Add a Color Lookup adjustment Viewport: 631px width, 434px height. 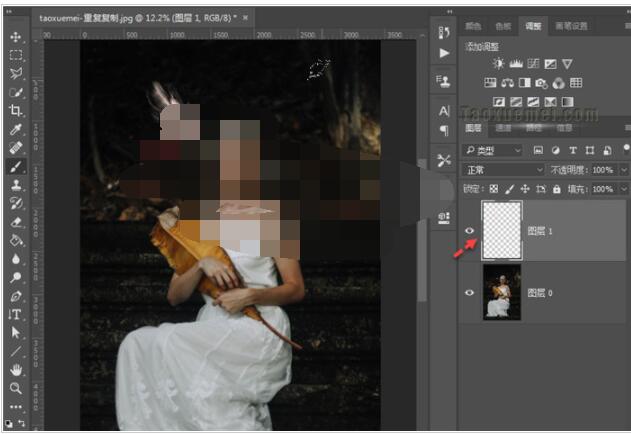(x=576, y=83)
